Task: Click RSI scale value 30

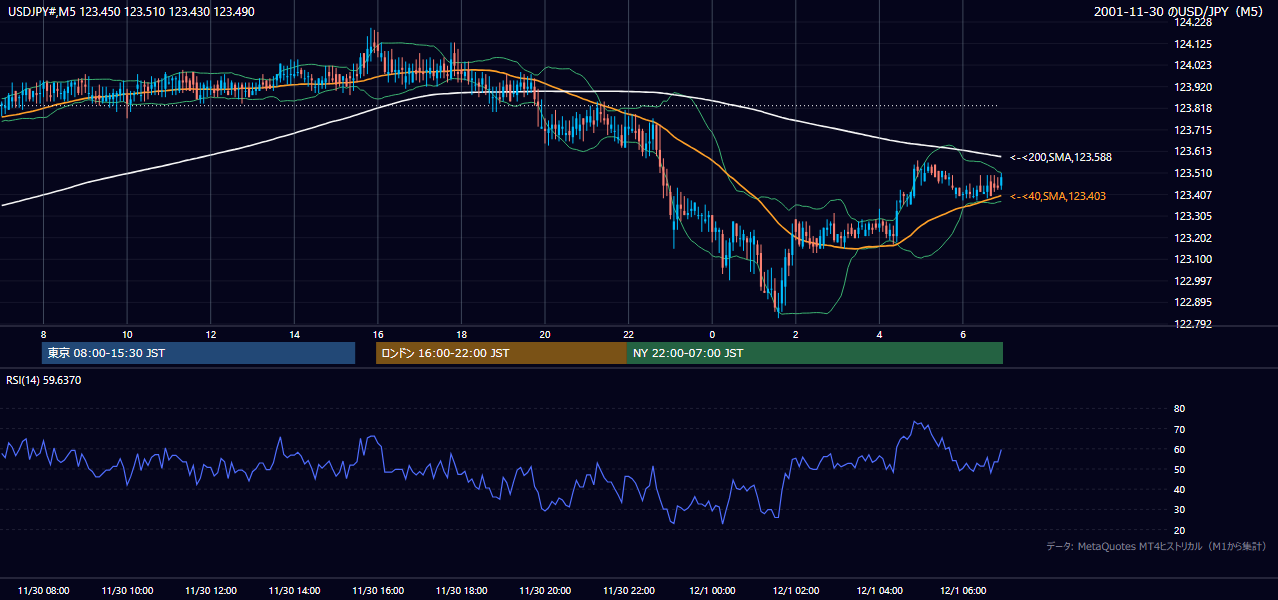Action: tap(1179, 510)
